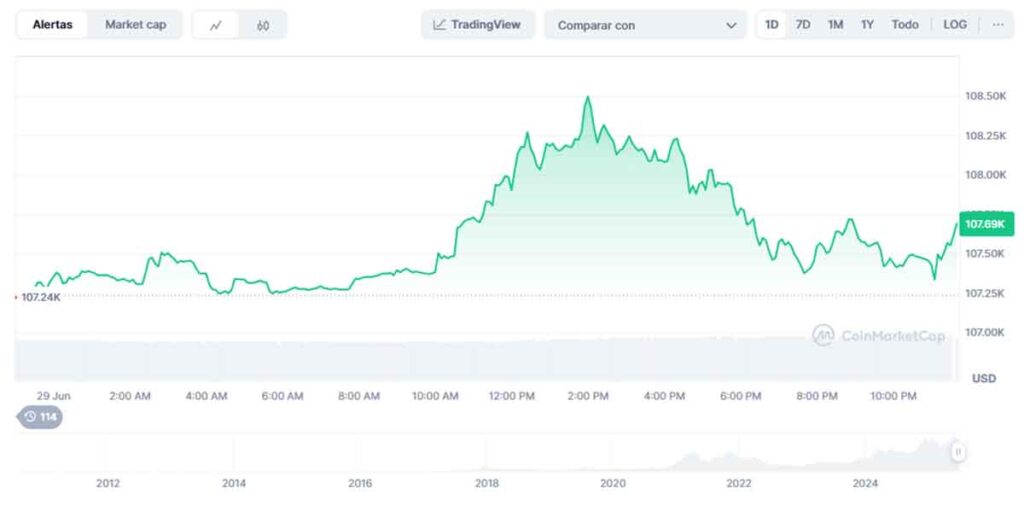Click the USD currency label

984,378
